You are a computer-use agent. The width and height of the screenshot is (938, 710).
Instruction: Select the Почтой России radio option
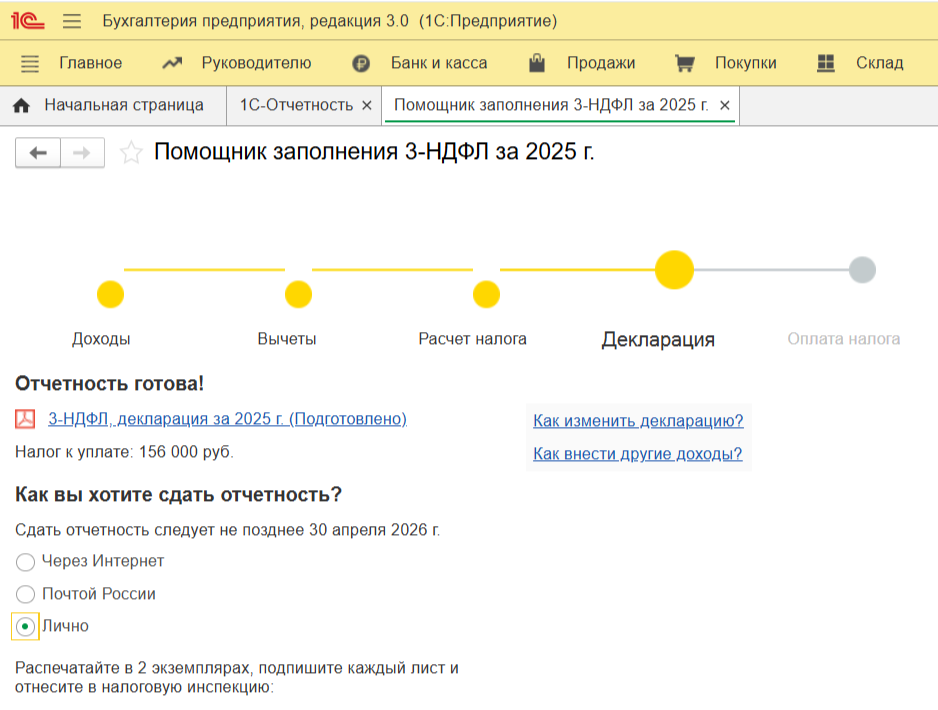click(26, 594)
